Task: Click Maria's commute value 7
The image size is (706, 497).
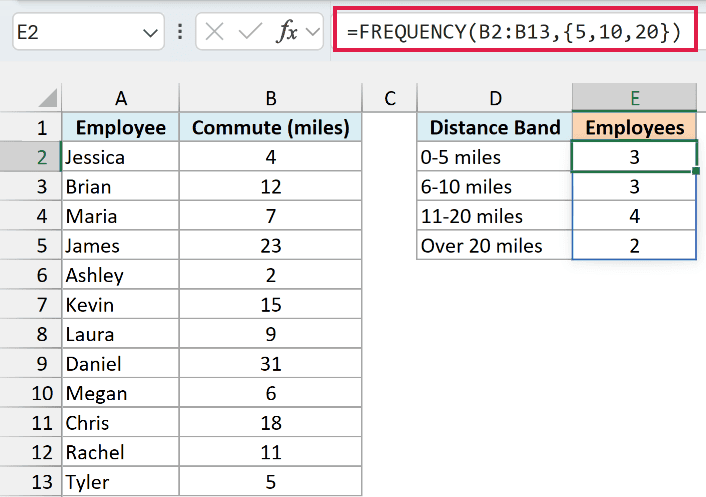Action: coord(271,216)
